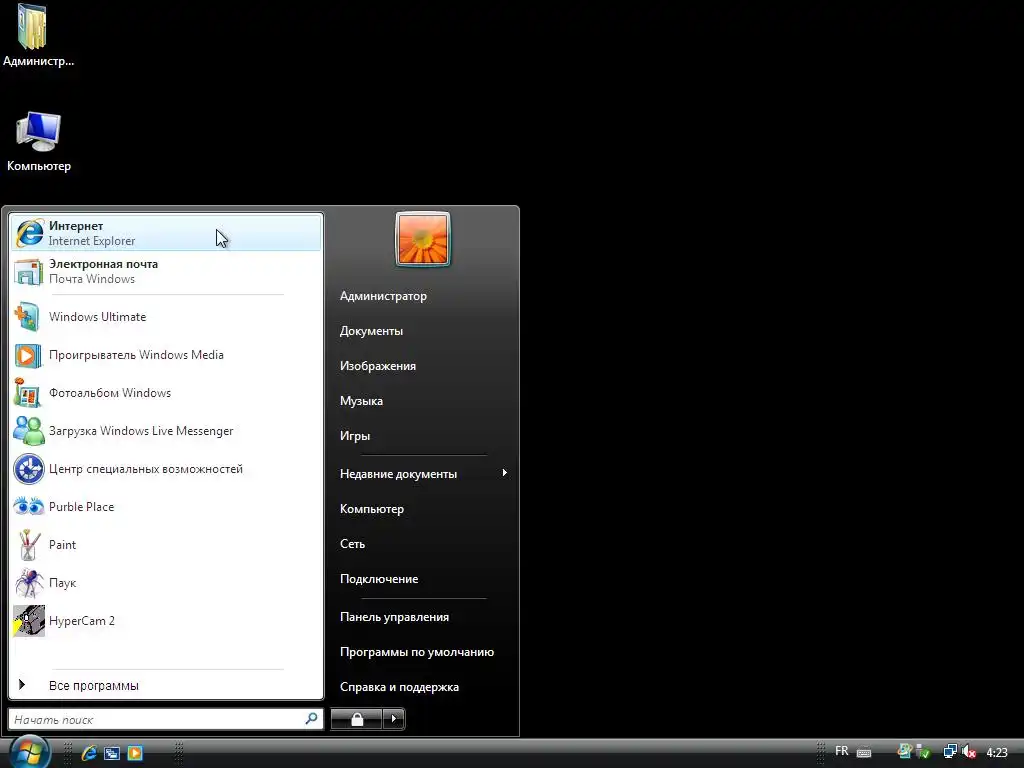Click Подключение link

coord(379,579)
